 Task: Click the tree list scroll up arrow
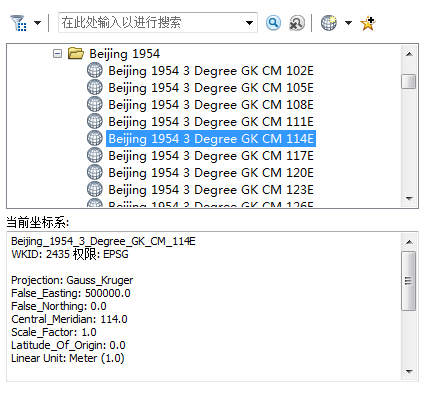tap(409, 54)
